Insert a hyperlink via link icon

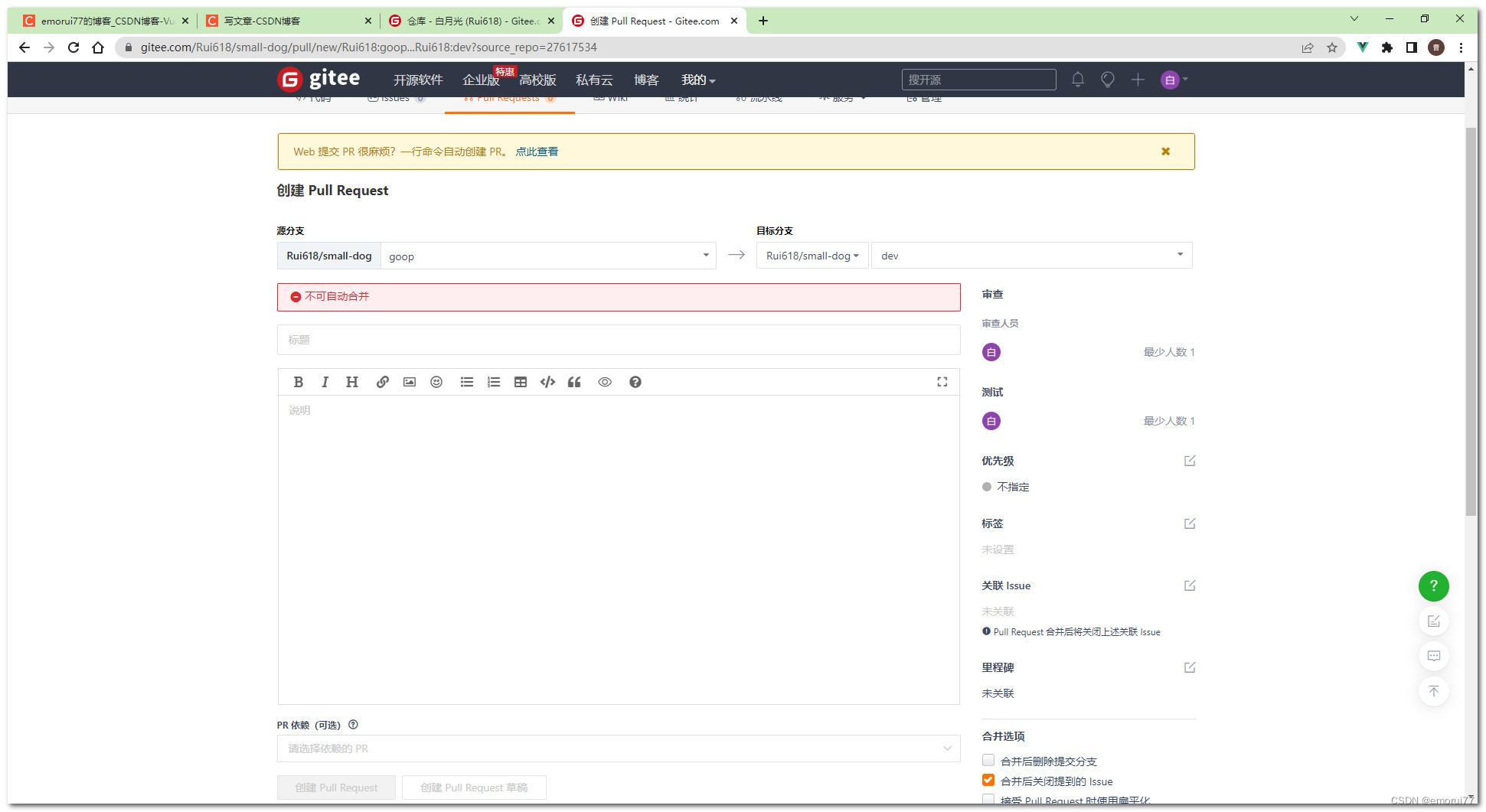tap(382, 382)
